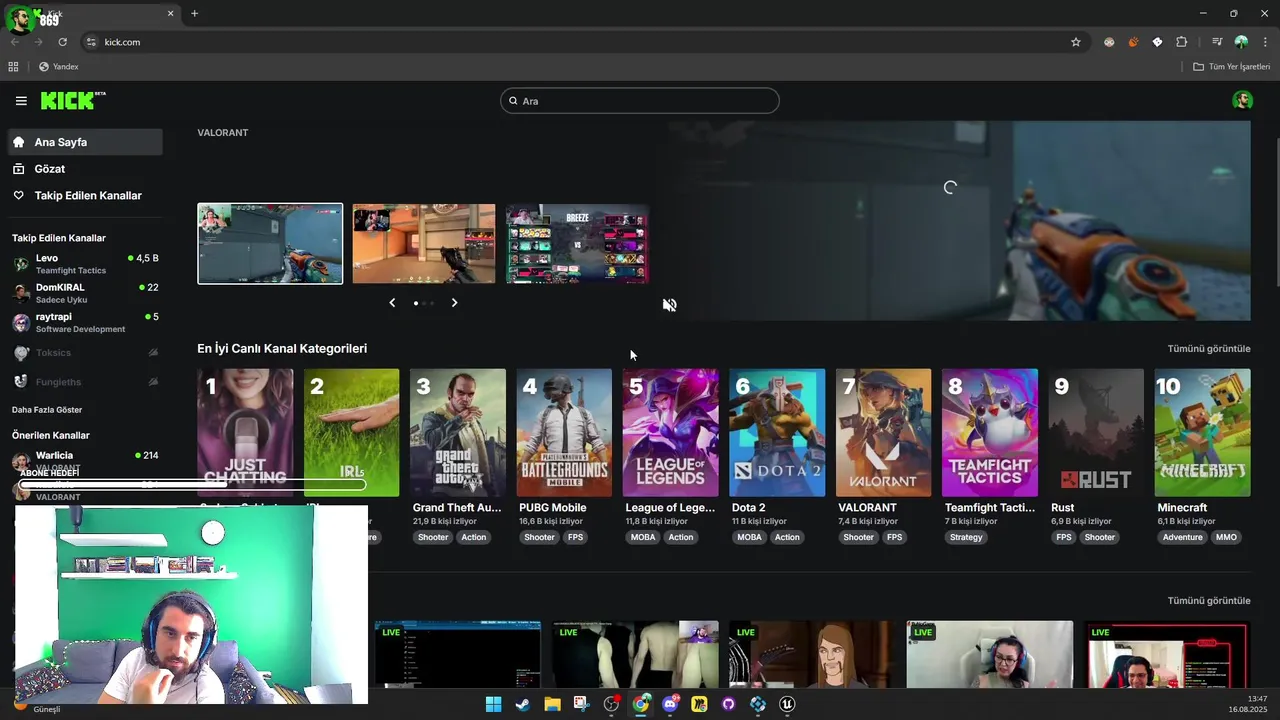
Task: Open the apps grid in bookmarks bar
Action: pos(13,67)
